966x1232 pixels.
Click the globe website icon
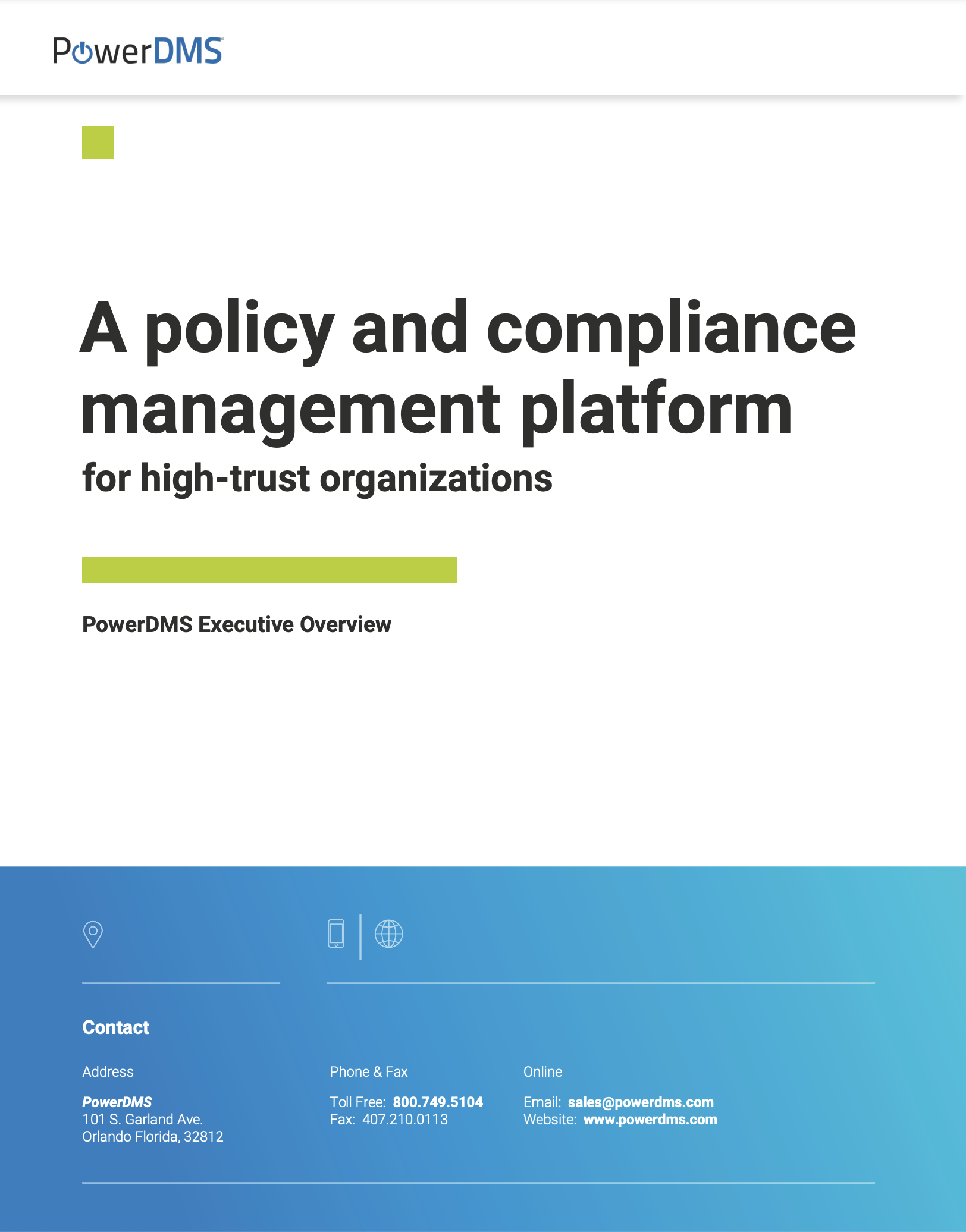tap(389, 934)
